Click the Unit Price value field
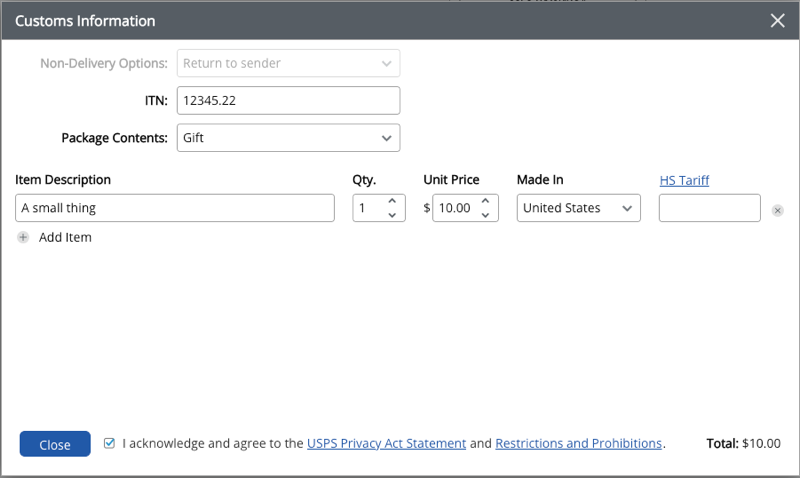This screenshot has width=800, height=478. [455, 208]
